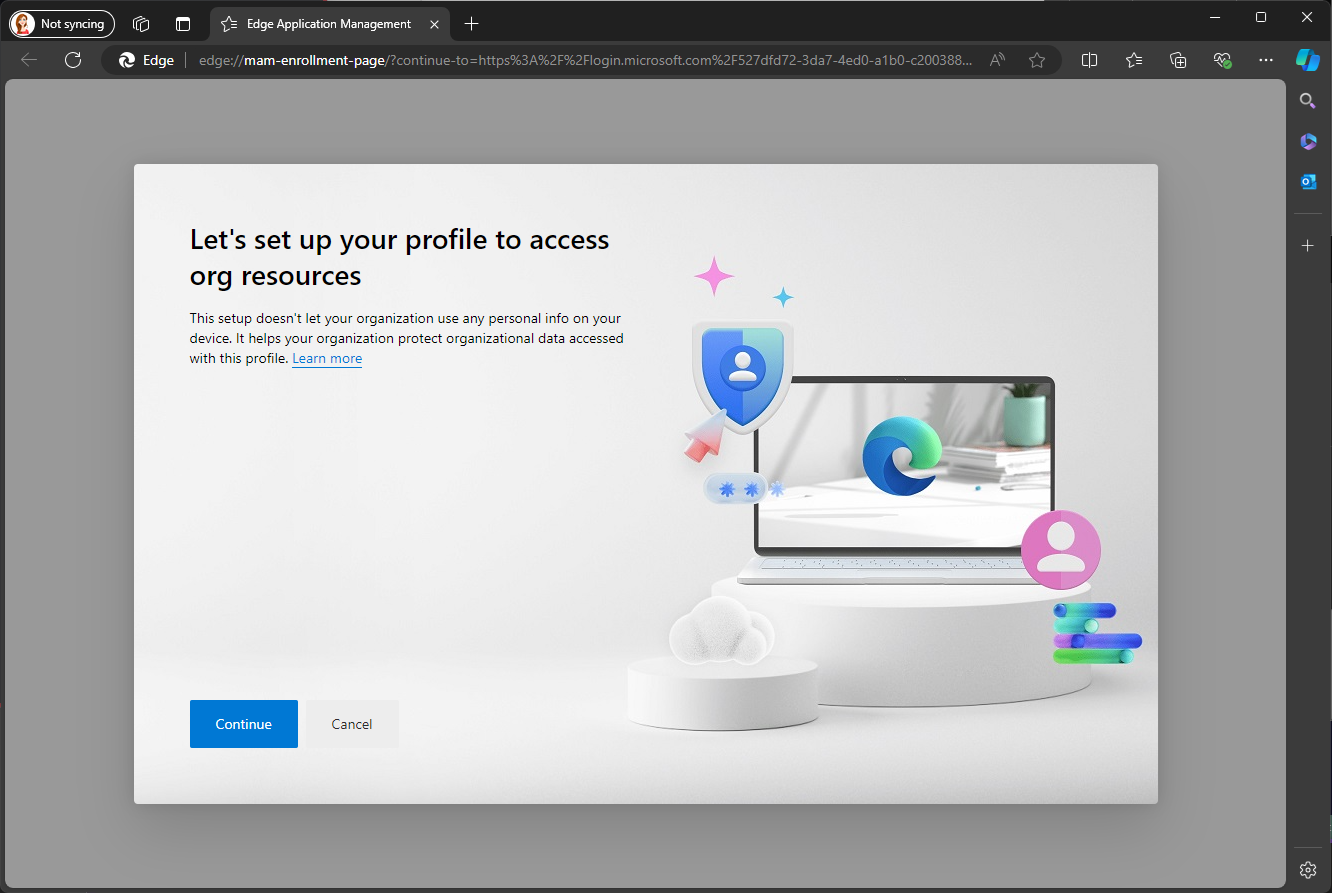This screenshot has width=1332, height=893.
Task: Open Browser essentials heart icon
Action: point(1222,60)
